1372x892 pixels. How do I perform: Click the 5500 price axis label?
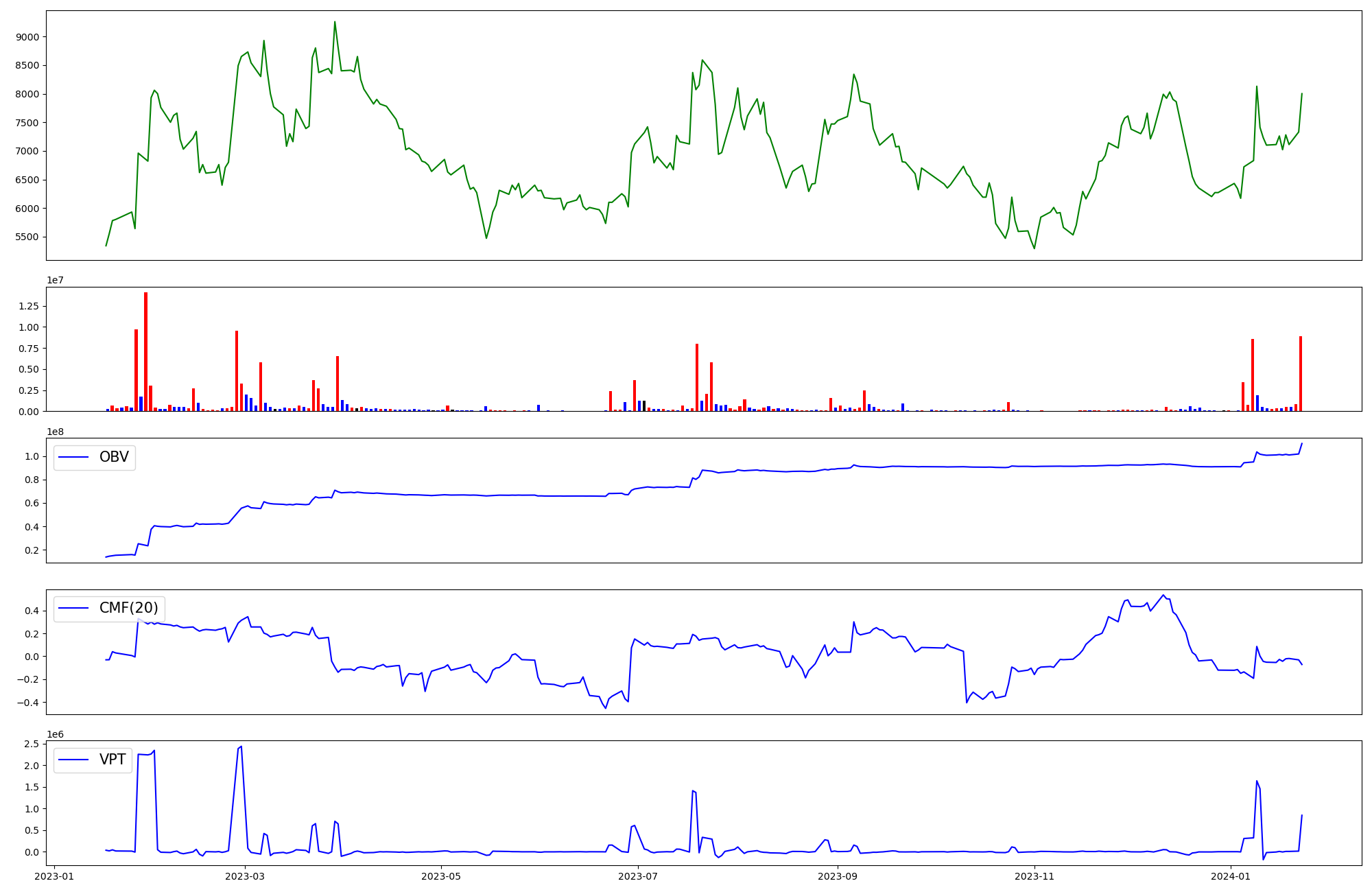(27, 237)
